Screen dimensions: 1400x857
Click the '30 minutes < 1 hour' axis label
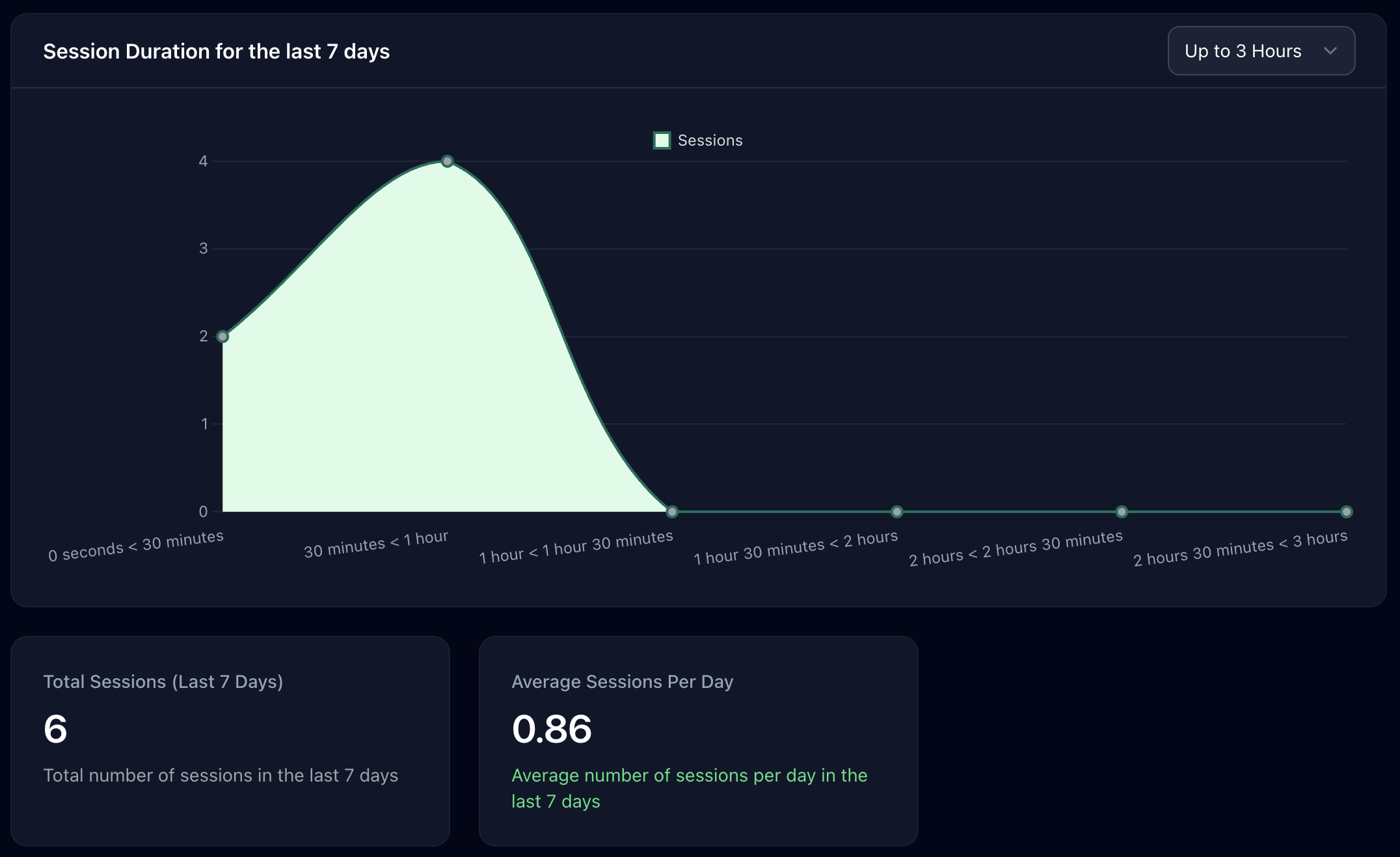(x=376, y=545)
